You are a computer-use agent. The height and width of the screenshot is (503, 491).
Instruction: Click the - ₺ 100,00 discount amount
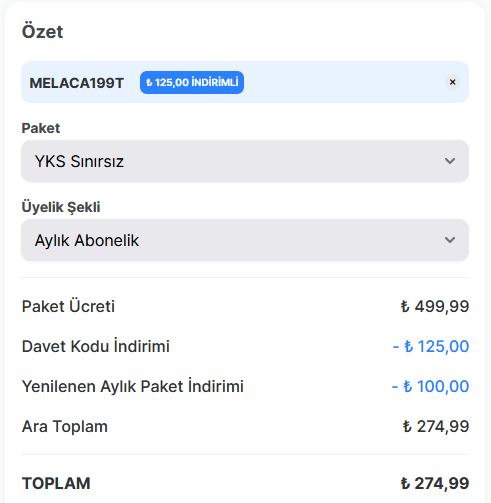(x=430, y=386)
